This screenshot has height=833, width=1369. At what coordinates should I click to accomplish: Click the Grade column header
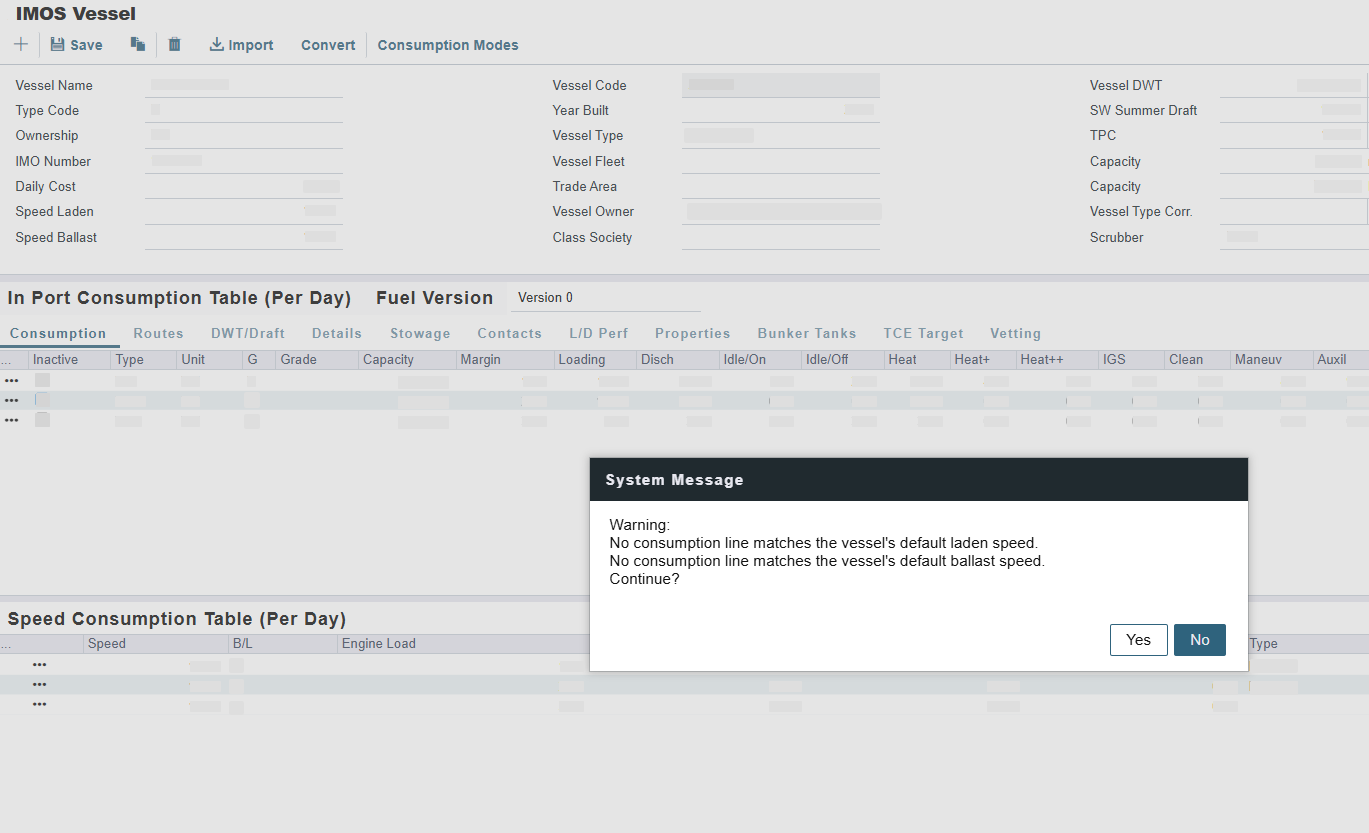point(316,360)
